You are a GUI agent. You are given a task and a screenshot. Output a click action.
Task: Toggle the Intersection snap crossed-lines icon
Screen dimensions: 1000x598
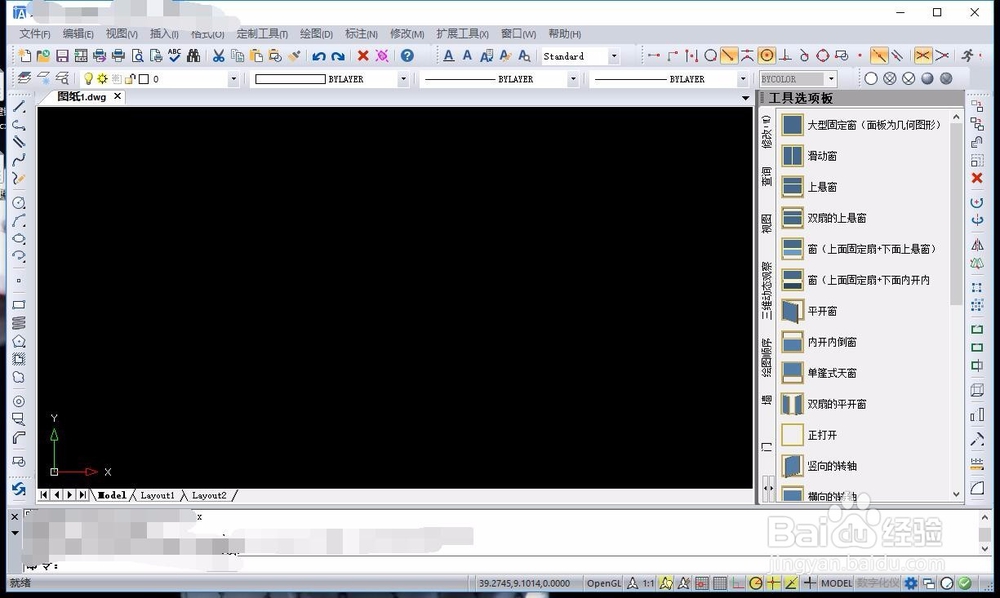[922, 56]
